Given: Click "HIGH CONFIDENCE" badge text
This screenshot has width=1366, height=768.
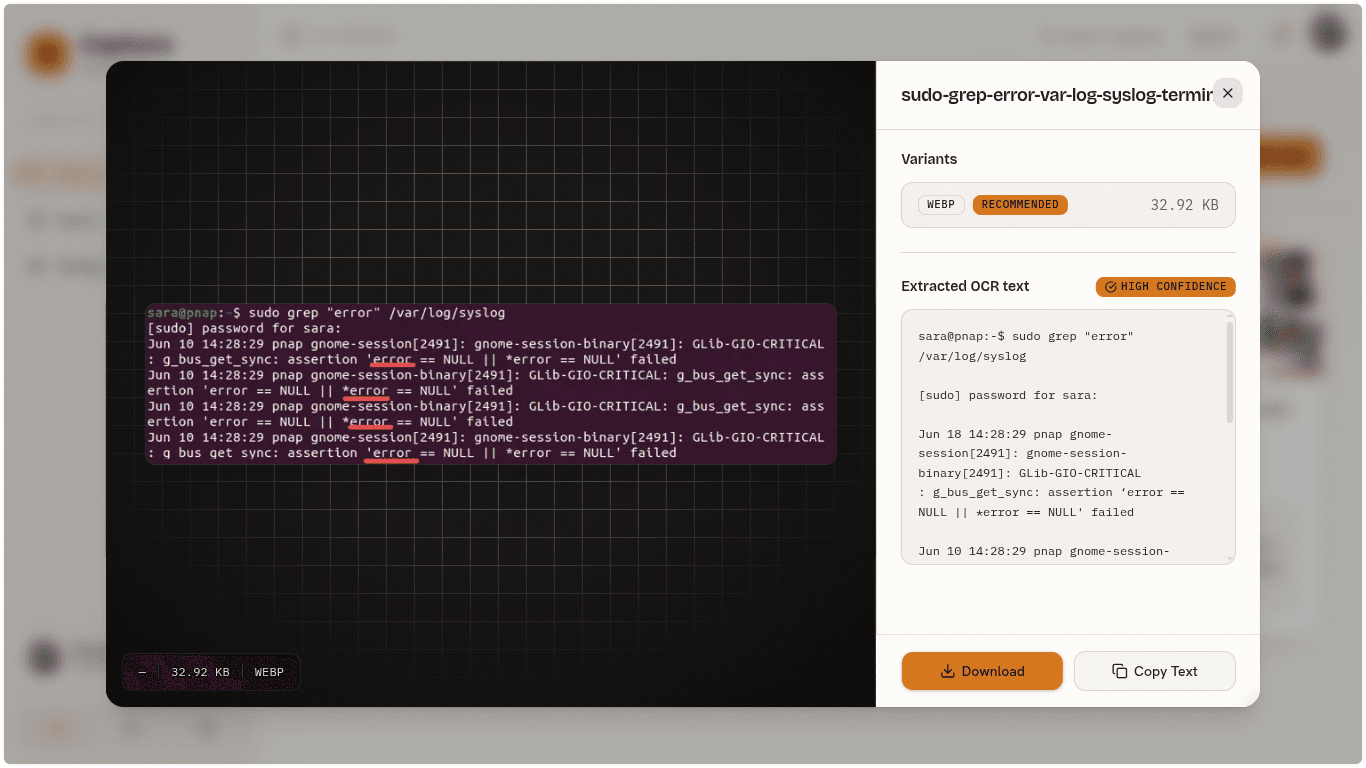Looking at the screenshot, I should [x=1173, y=287].
